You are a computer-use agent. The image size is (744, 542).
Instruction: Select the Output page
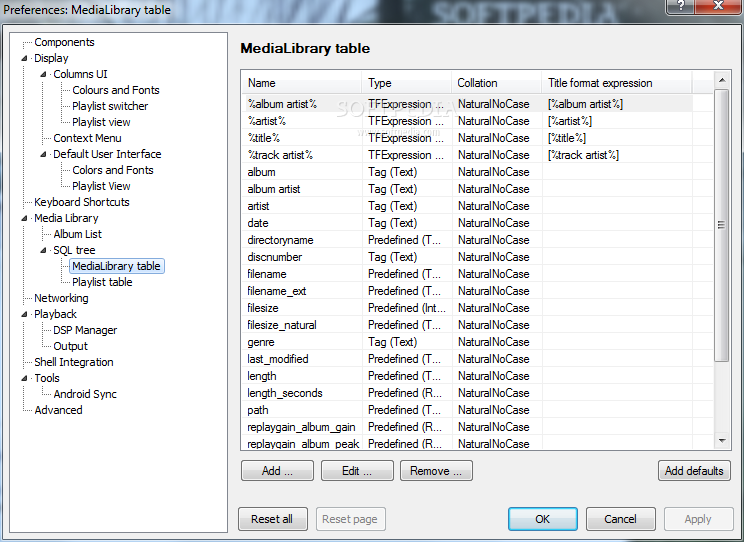[x=70, y=346]
